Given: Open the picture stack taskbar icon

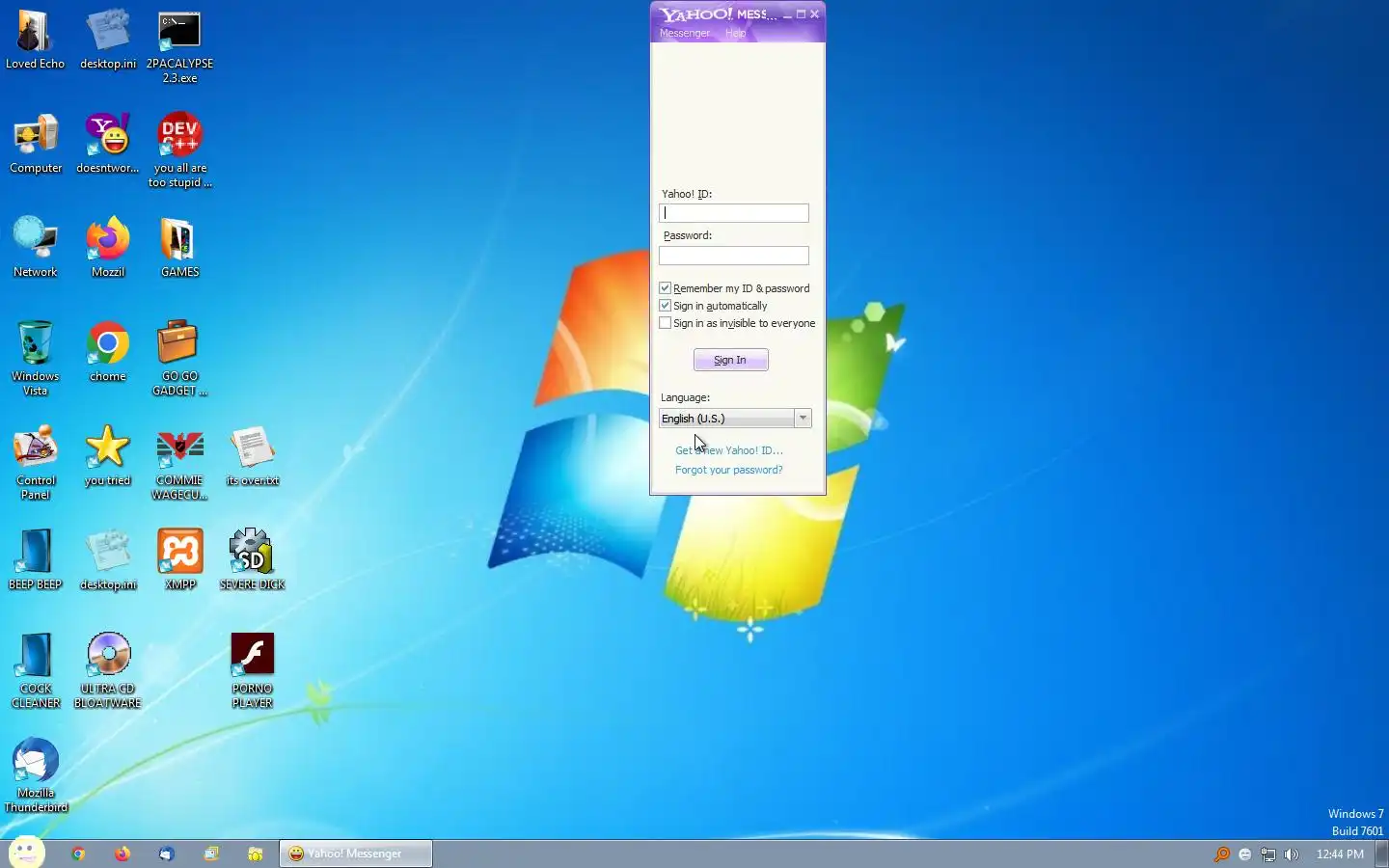Looking at the screenshot, I should (211, 854).
